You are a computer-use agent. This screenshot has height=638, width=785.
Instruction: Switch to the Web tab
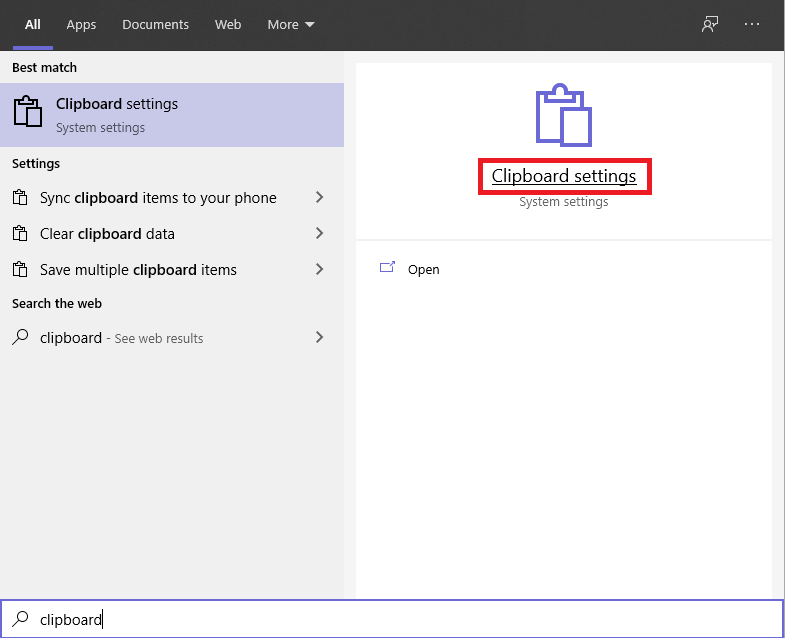tap(228, 25)
